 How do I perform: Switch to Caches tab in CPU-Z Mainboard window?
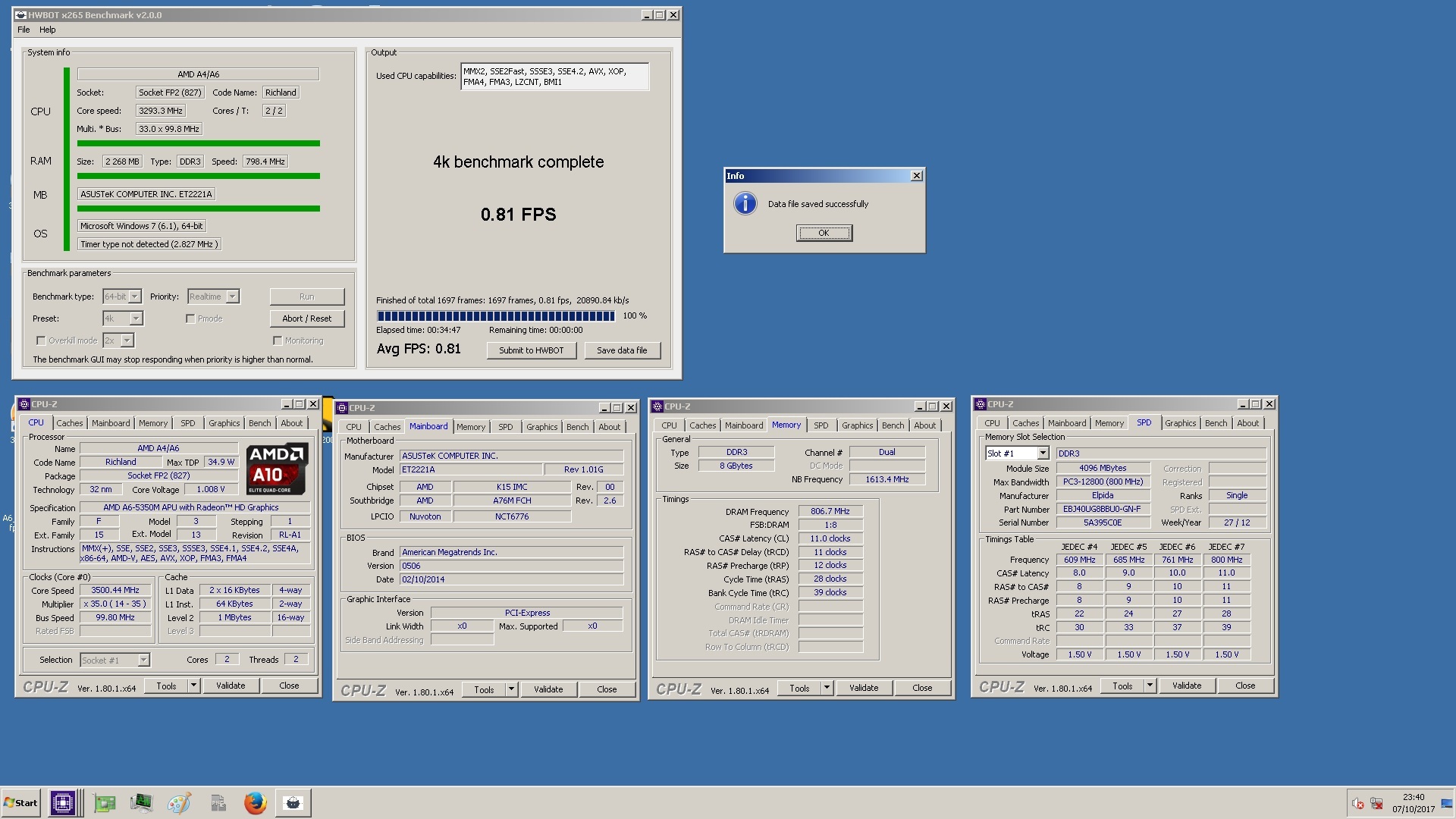387,427
